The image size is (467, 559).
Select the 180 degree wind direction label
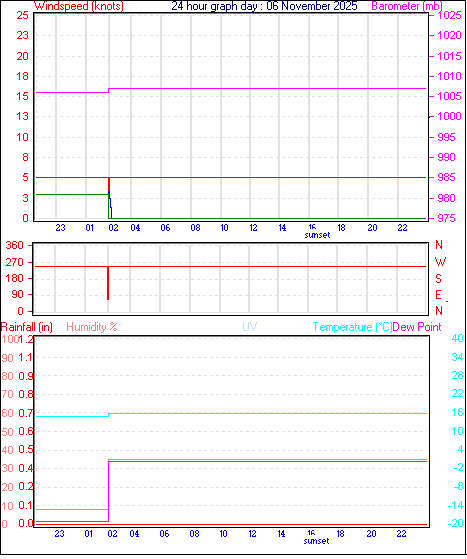tap(14, 278)
